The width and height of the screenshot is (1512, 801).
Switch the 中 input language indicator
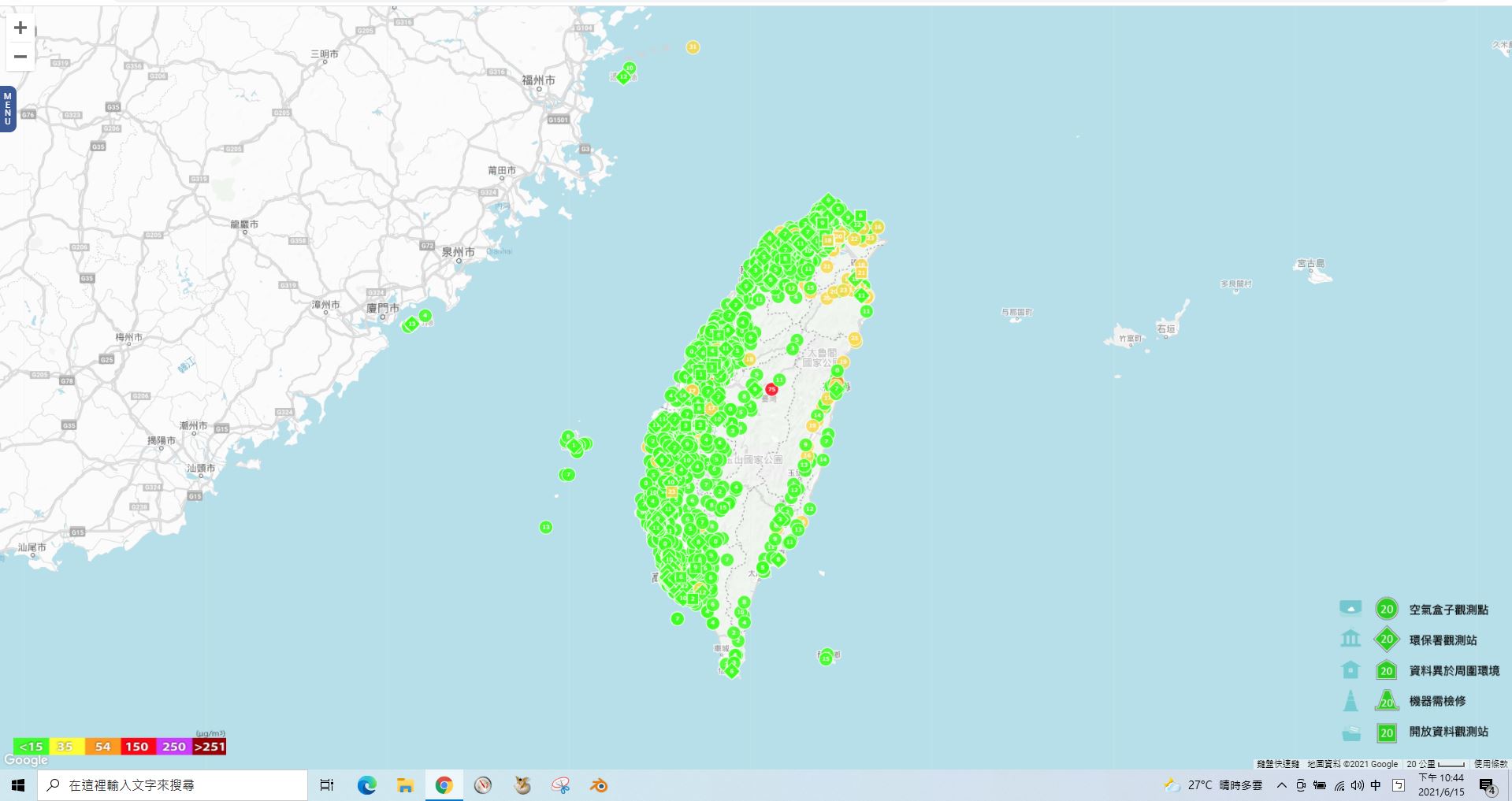(x=1376, y=785)
